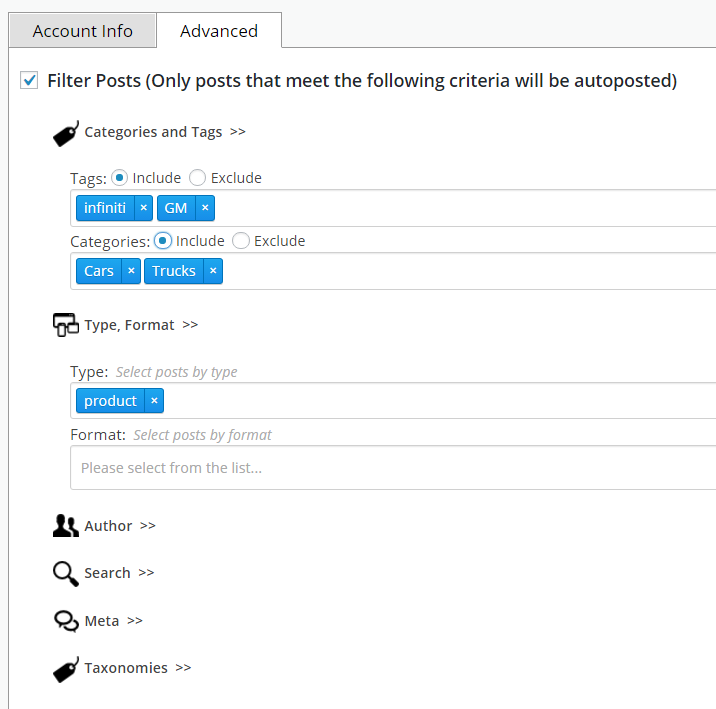
Task: Open the Advanced tab
Action: 219,31
